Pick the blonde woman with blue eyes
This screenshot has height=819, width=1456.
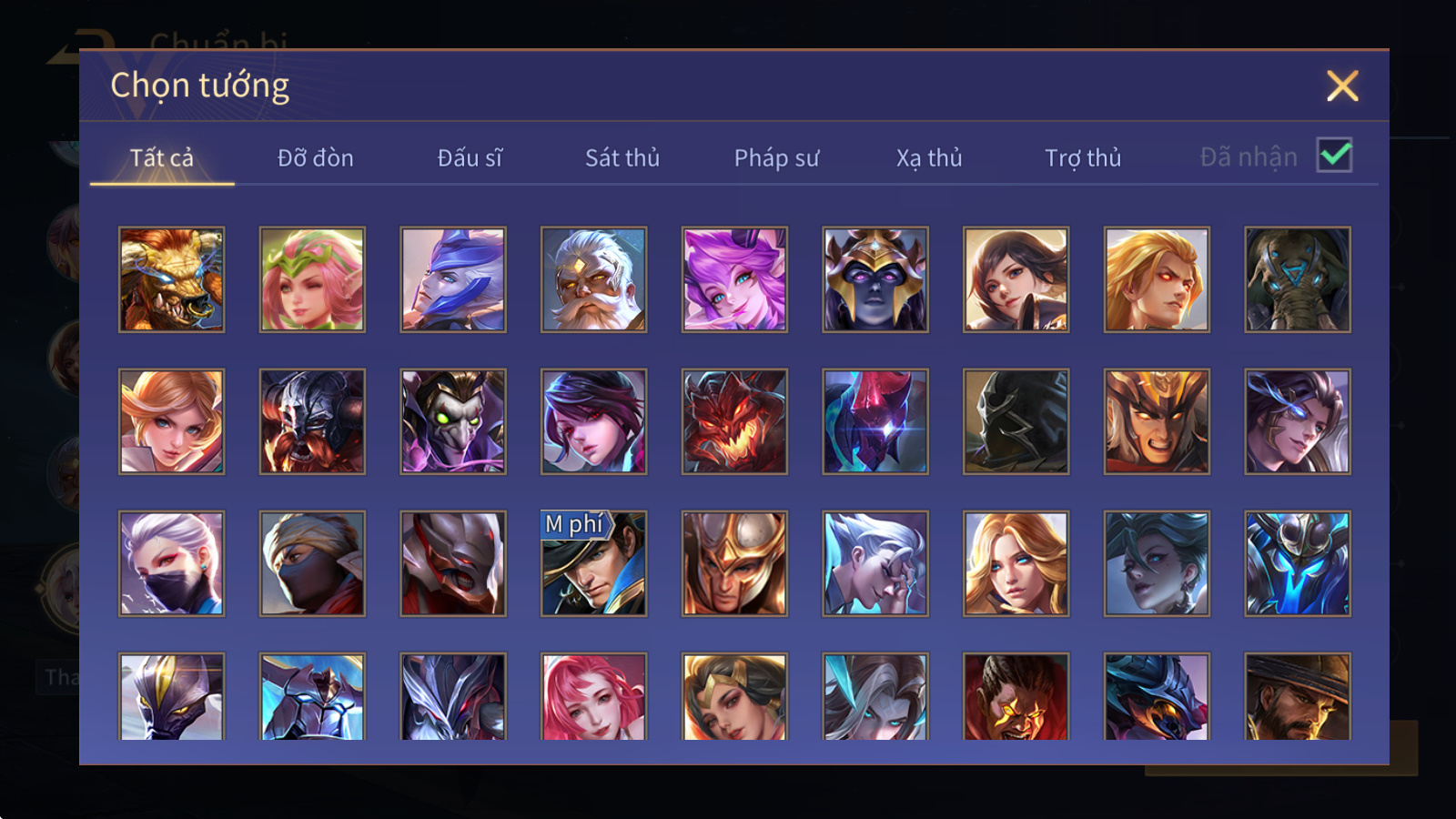1016,563
